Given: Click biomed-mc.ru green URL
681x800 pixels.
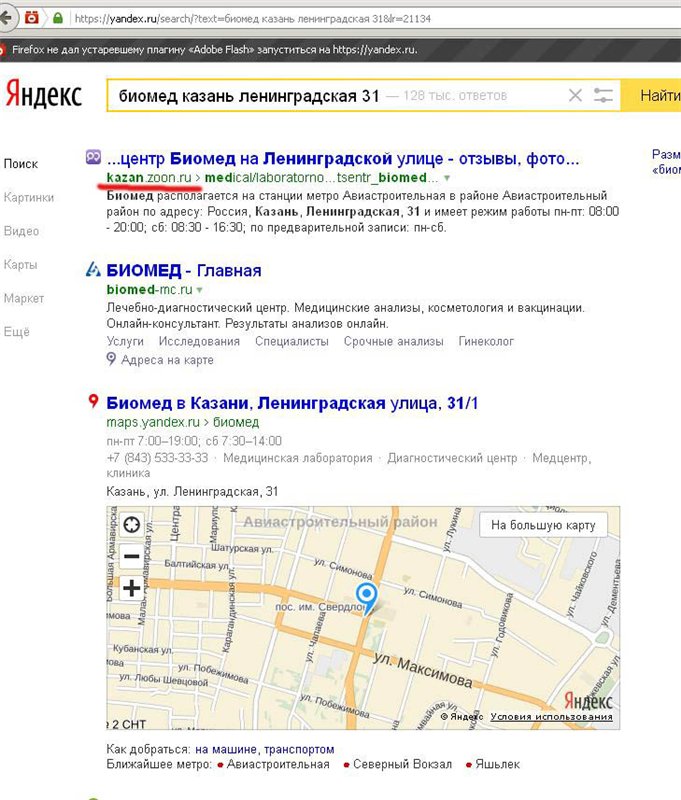Looking at the screenshot, I should point(149,289).
